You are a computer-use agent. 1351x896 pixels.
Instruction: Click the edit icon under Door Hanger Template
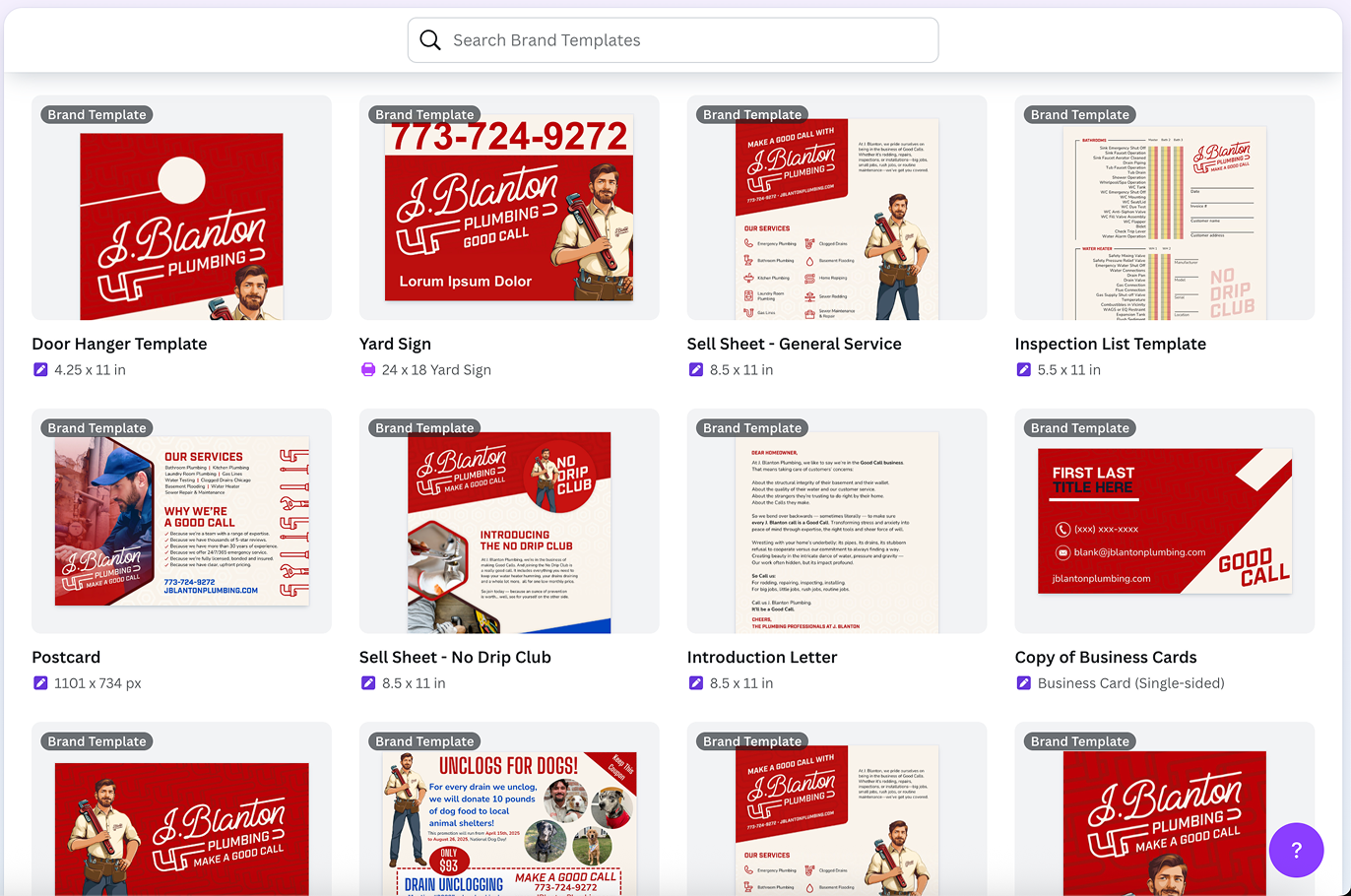[40, 370]
